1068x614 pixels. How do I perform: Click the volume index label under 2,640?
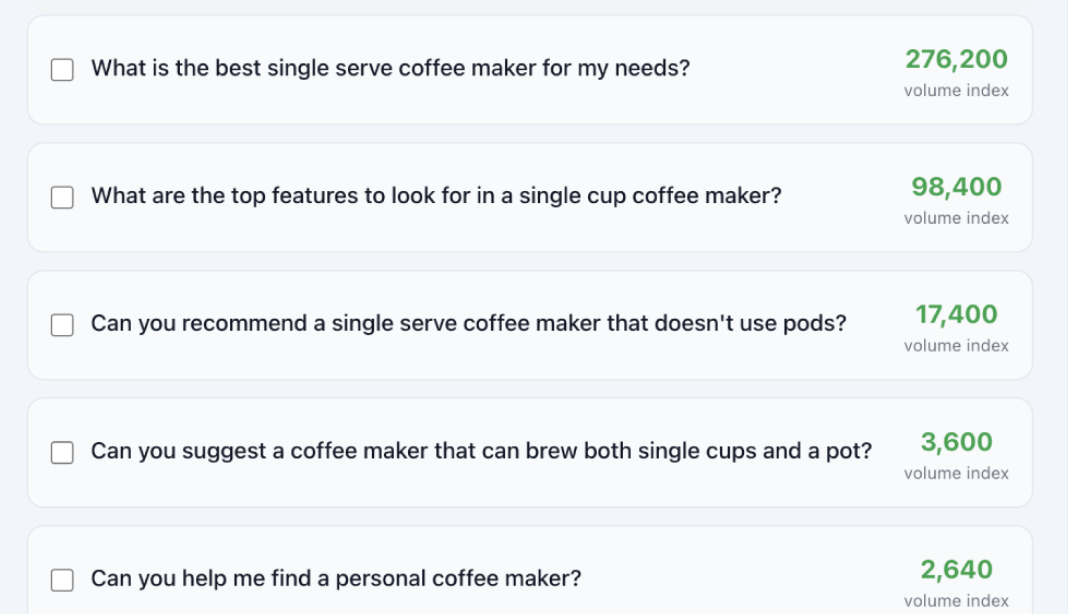(956, 600)
